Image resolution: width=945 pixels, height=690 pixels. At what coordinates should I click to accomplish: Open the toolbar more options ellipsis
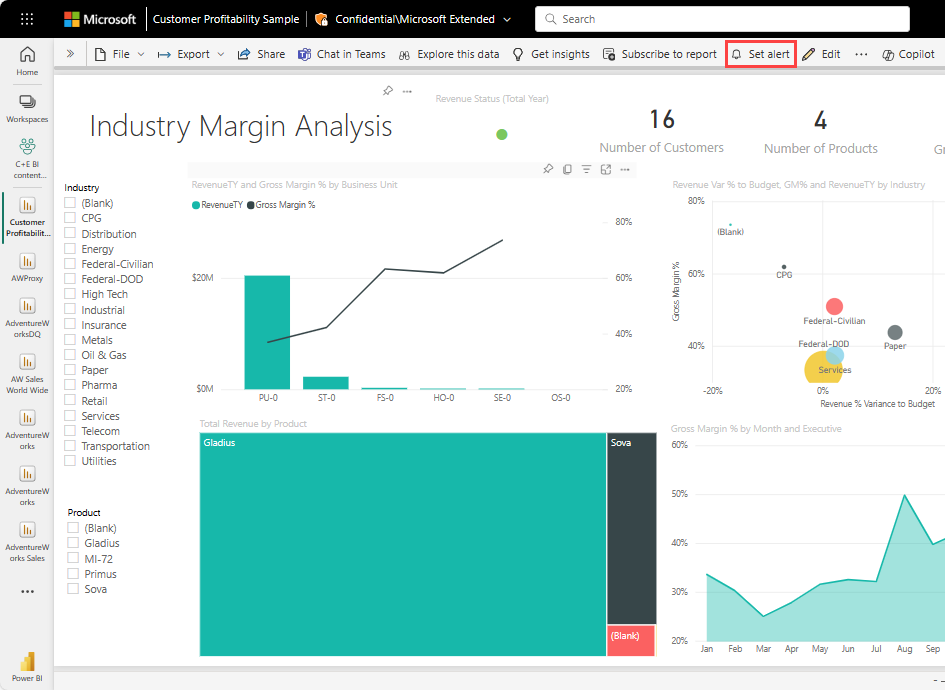861,54
